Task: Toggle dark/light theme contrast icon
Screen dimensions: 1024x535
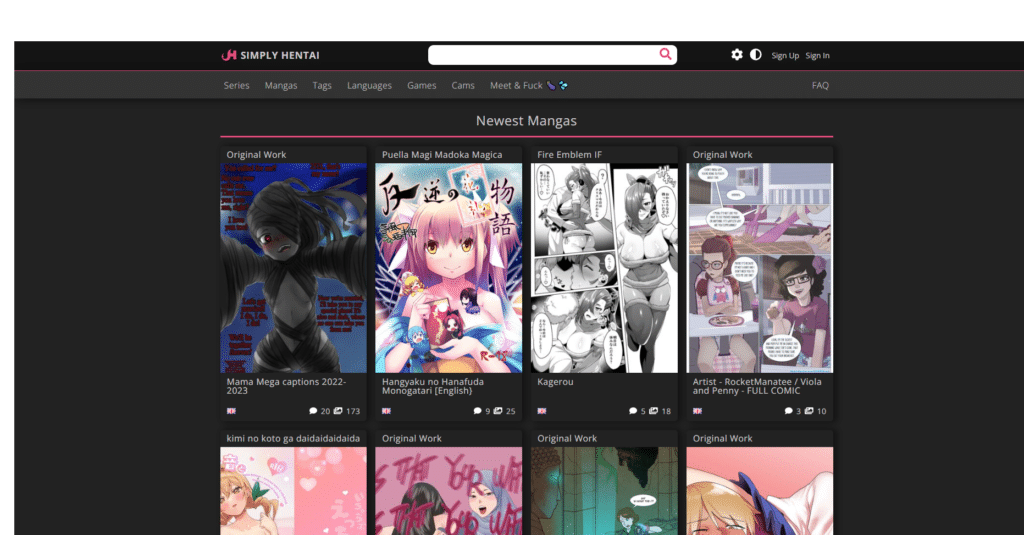Action: click(x=756, y=55)
